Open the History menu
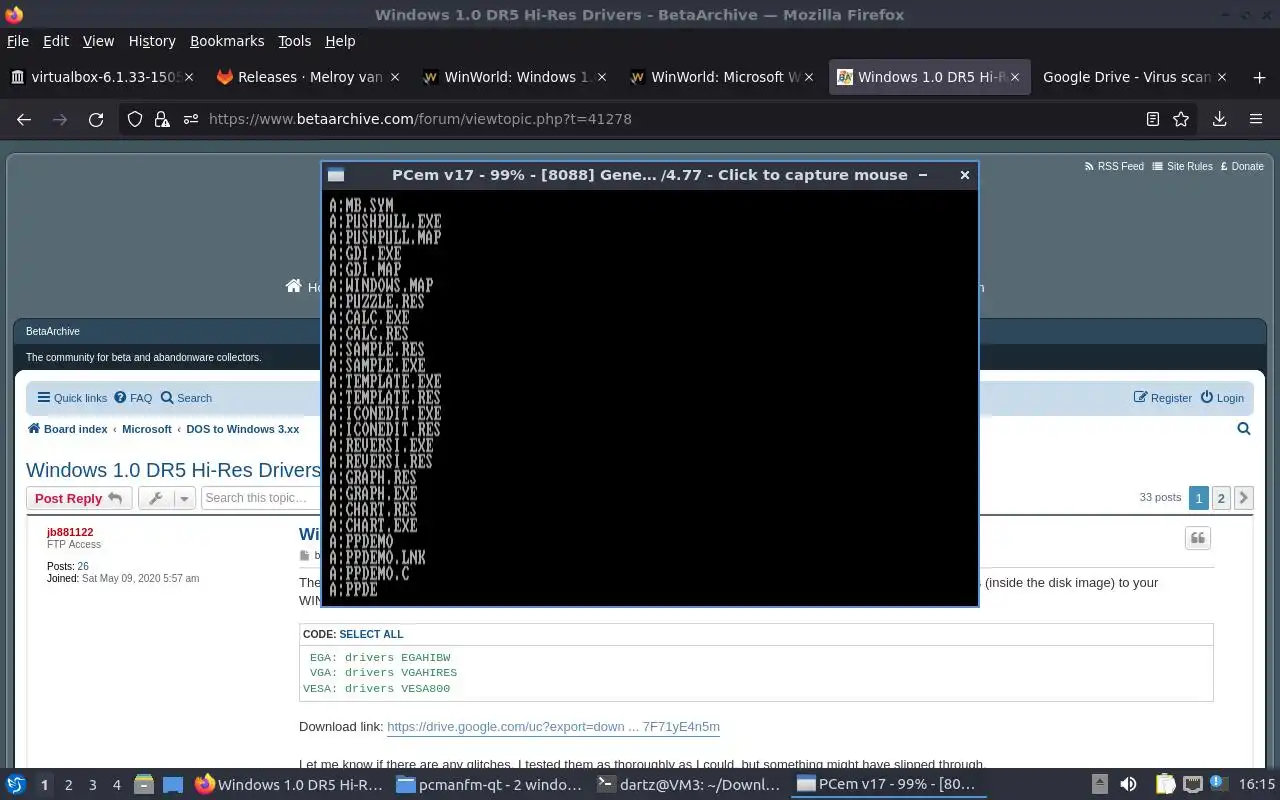 coord(152,41)
